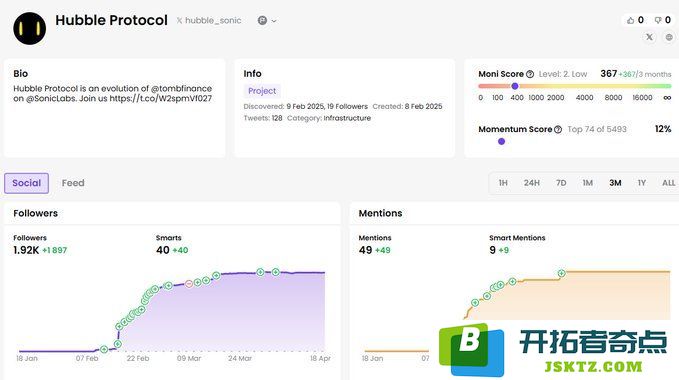Switch to the Feed tab
679x380 pixels.
tap(73, 183)
